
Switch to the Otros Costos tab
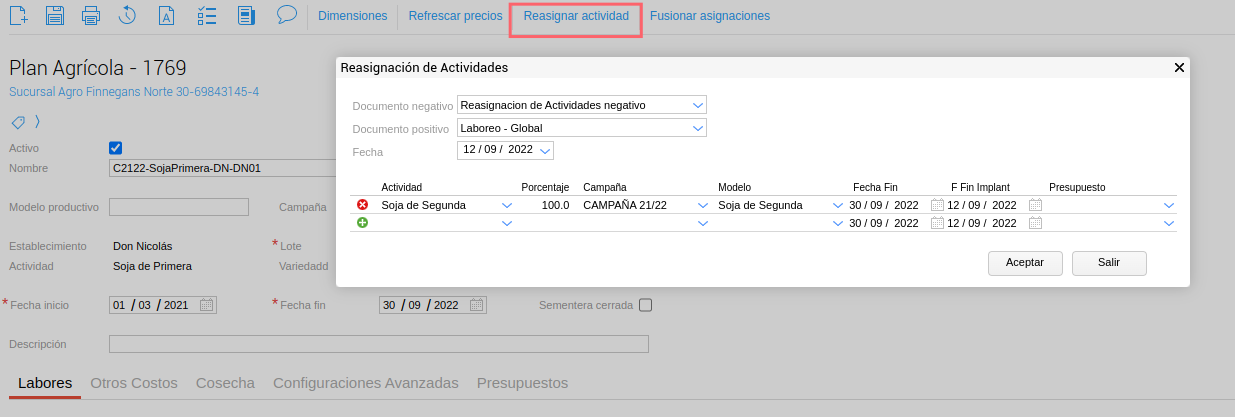pos(134,383)
